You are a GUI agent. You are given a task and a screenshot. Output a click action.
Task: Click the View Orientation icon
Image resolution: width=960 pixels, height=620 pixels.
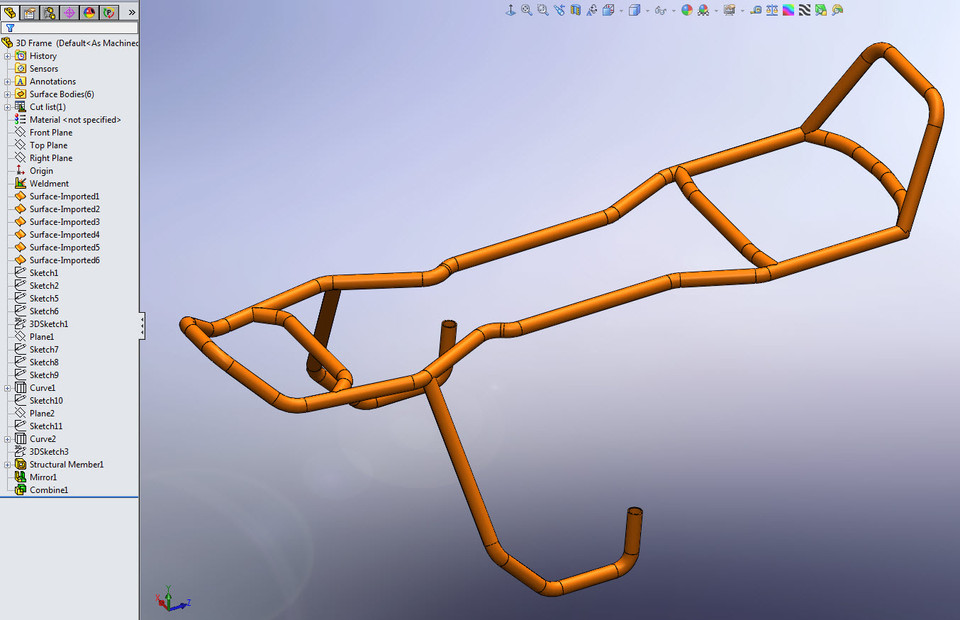coord(608,8)
